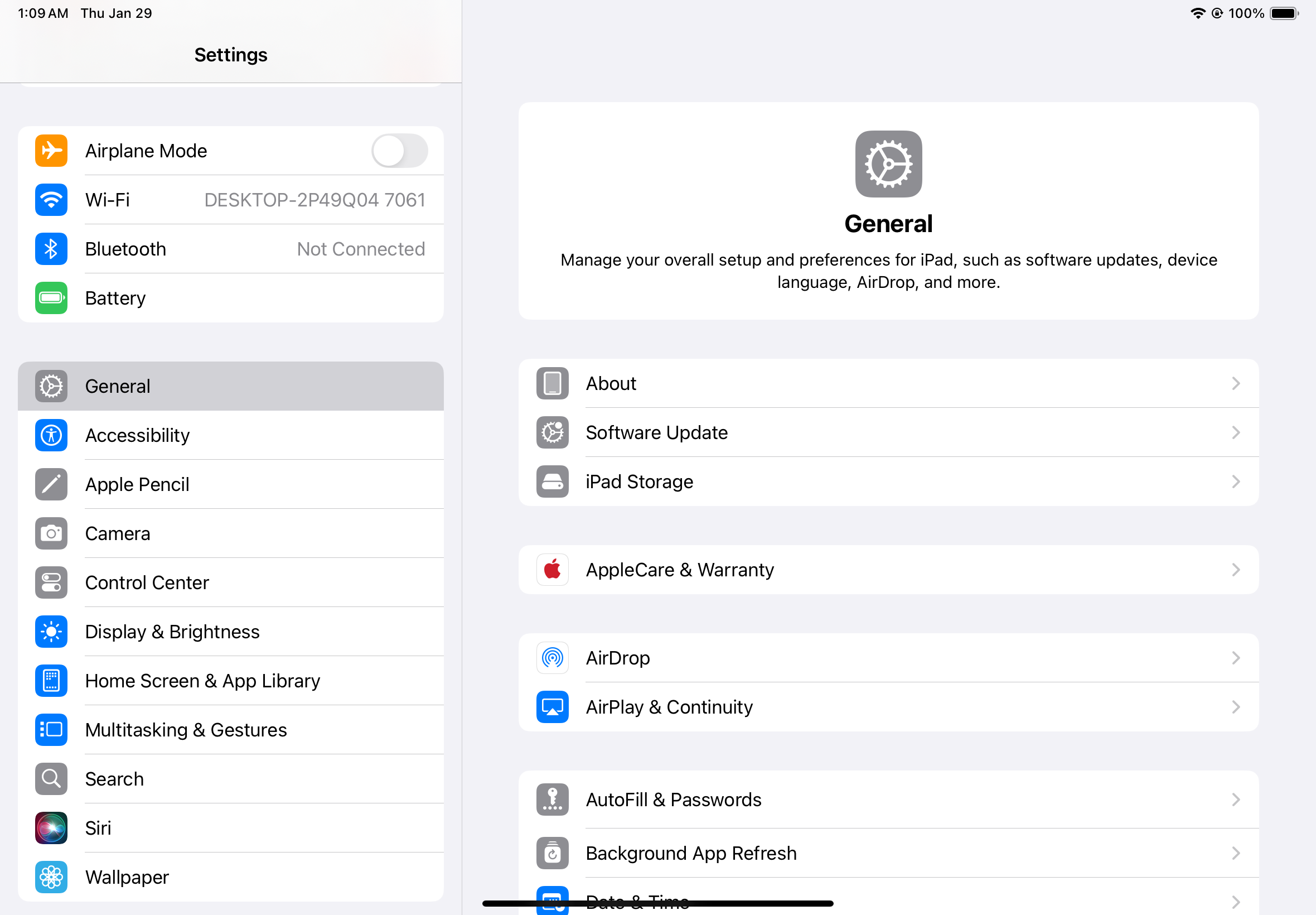Go to iPad Storage

(889, 481)
